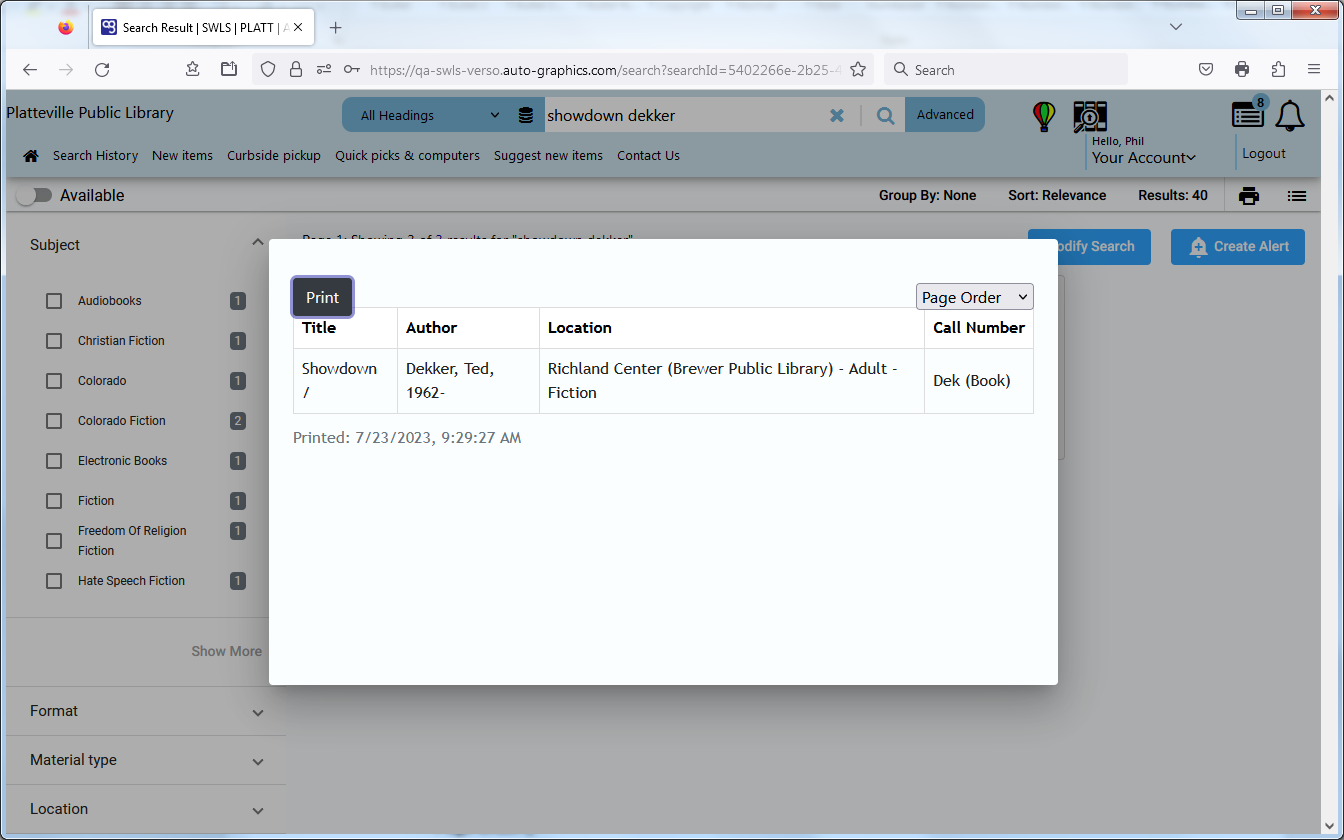This screenshot has width=1344, height=840.
Task: Reload the page with the refresh icon
Action: [101, 69]
